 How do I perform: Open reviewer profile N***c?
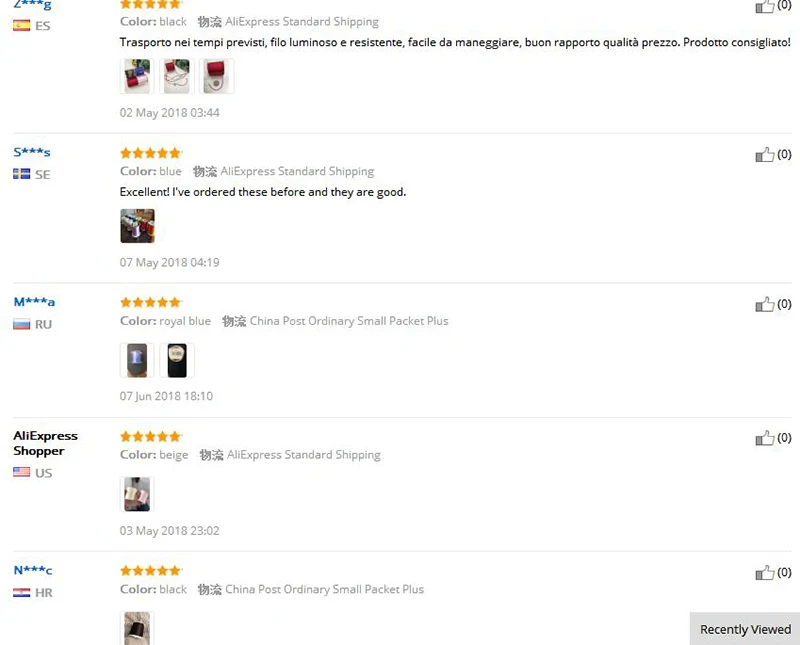pos(33,570)
